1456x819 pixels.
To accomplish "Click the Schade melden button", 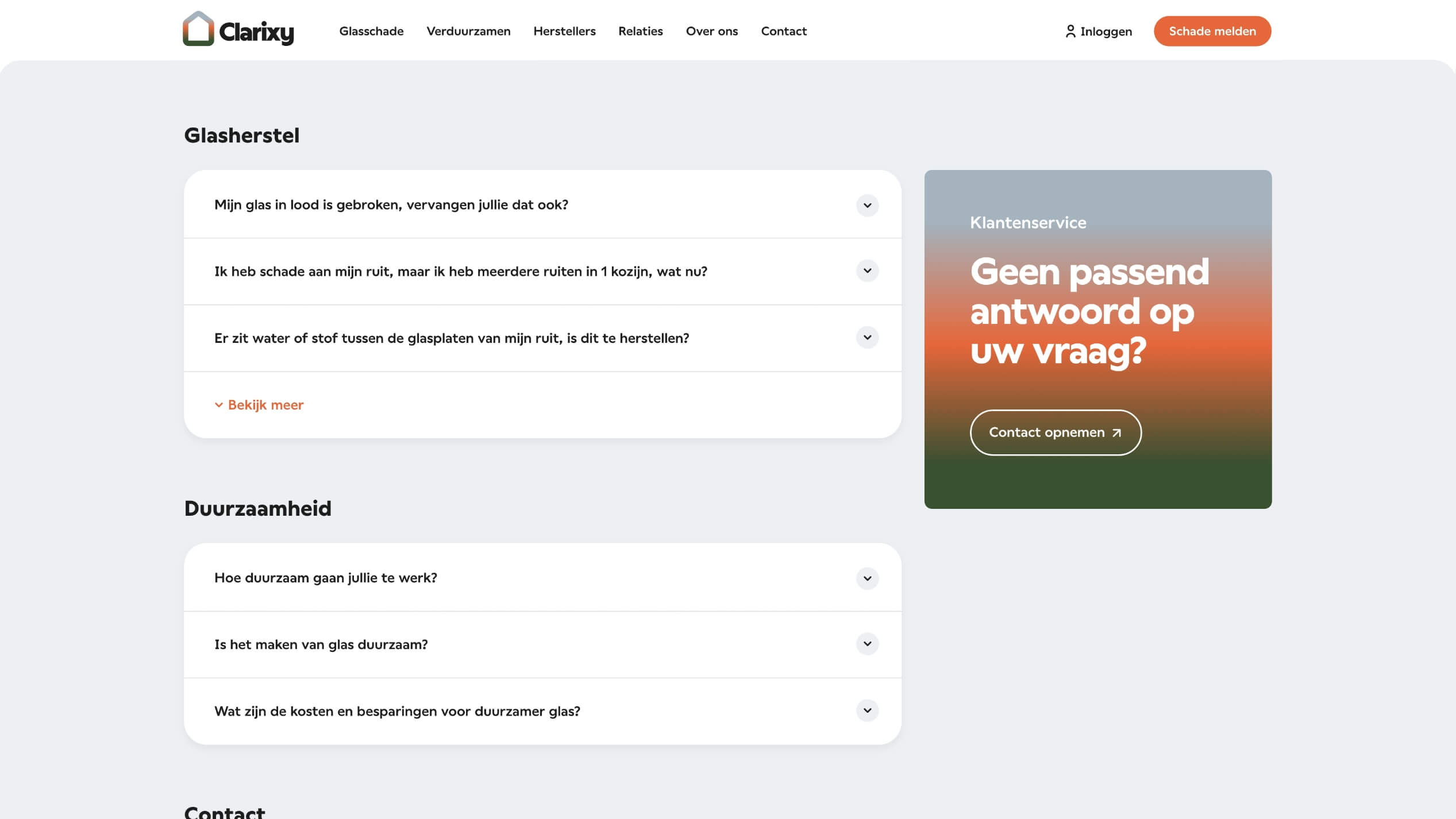I will pos(1212,31).
